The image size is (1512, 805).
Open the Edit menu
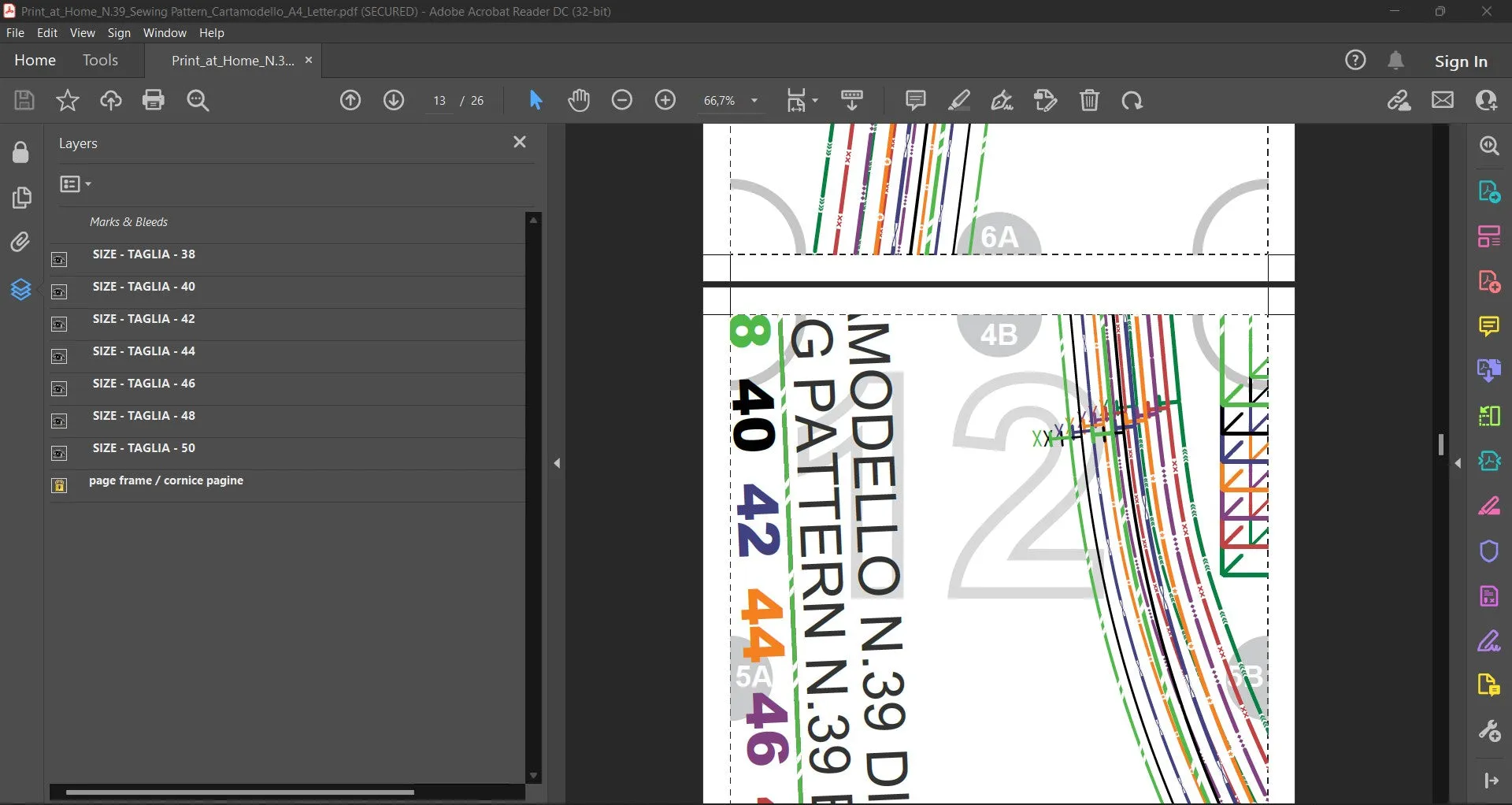pos(47,33)
